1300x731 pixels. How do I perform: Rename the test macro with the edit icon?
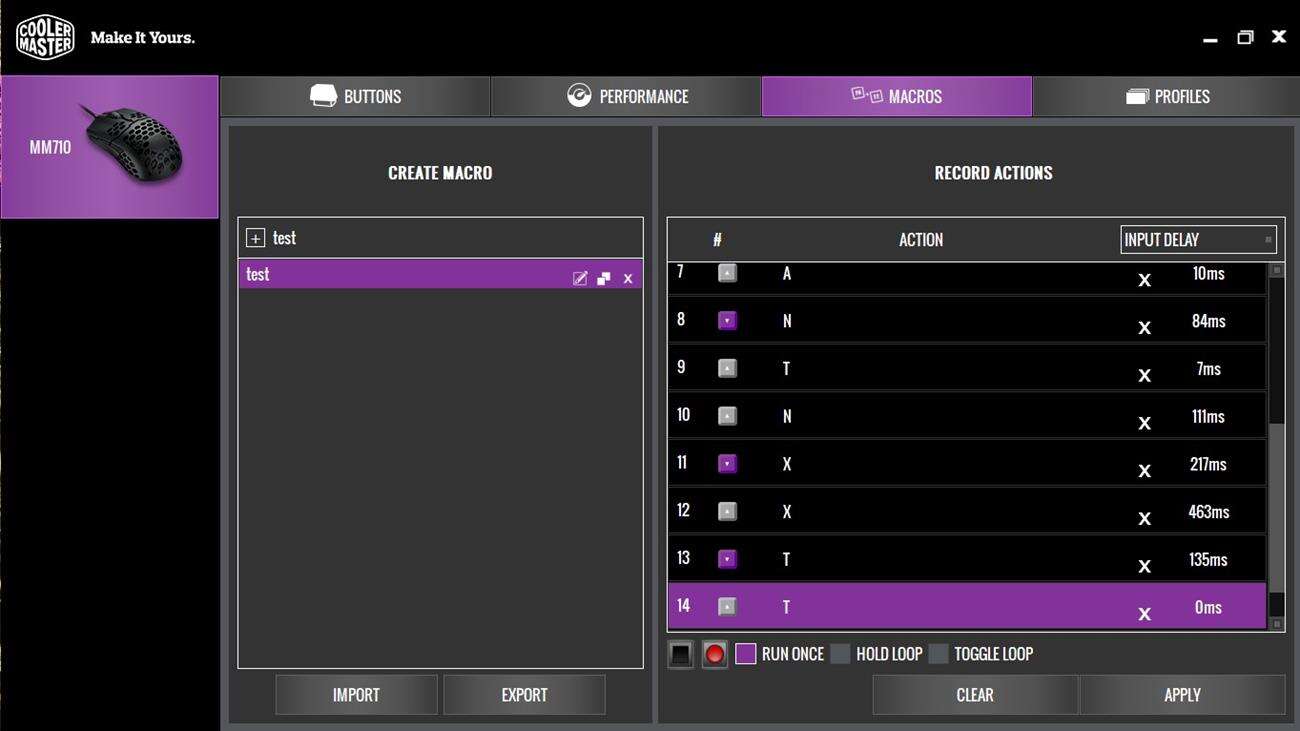tap(579, 278)
